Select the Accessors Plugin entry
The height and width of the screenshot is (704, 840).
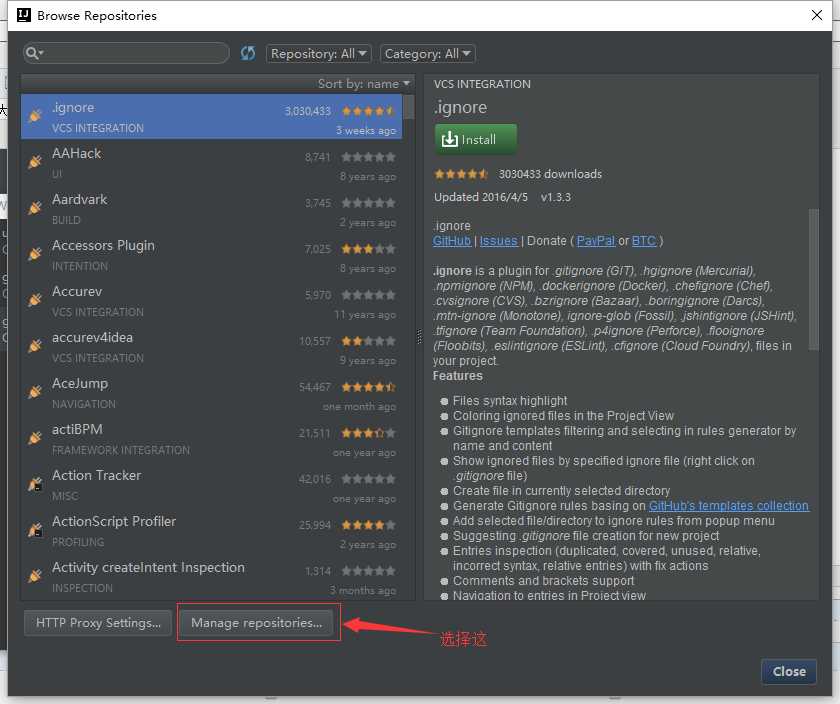tap(212, 254)
